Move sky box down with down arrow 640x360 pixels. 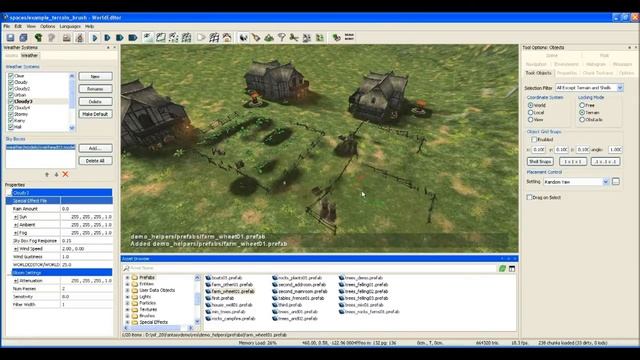point(56,174)
